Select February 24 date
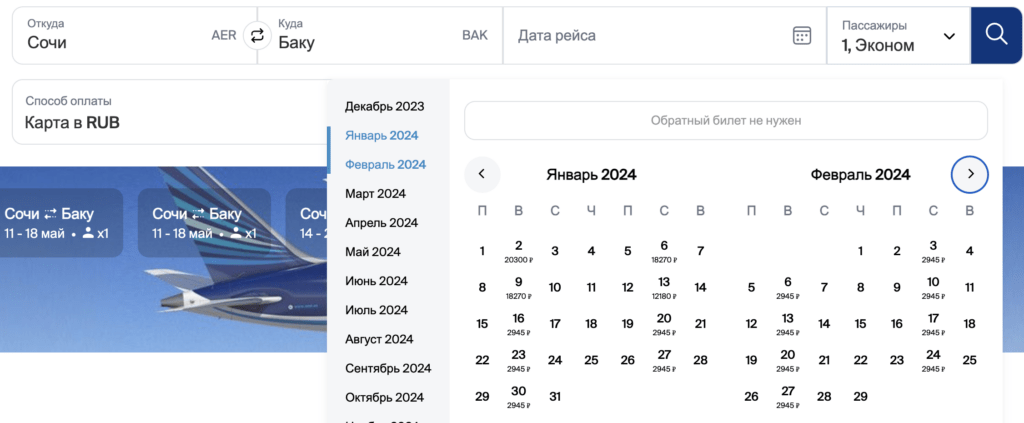The height and width of the screenshot is (423, 1024). click(x=933, y=360)
